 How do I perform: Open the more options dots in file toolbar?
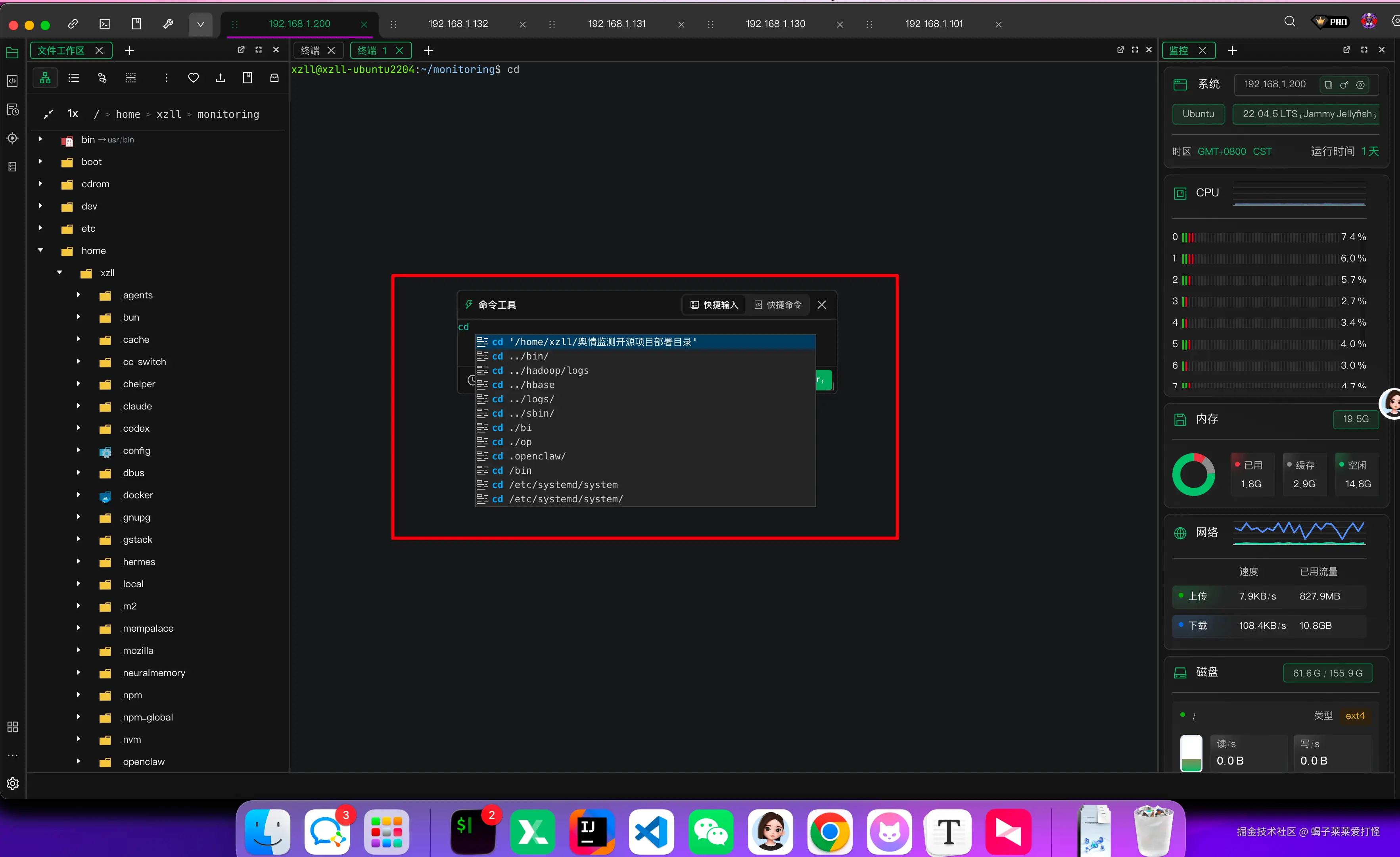166,78
